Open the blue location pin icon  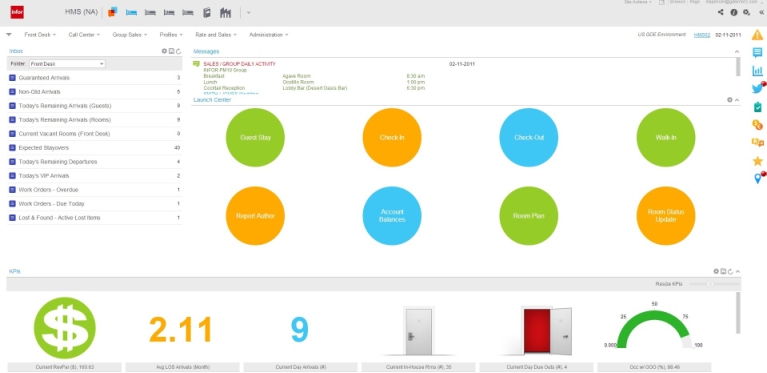click(x=758, y=178)
